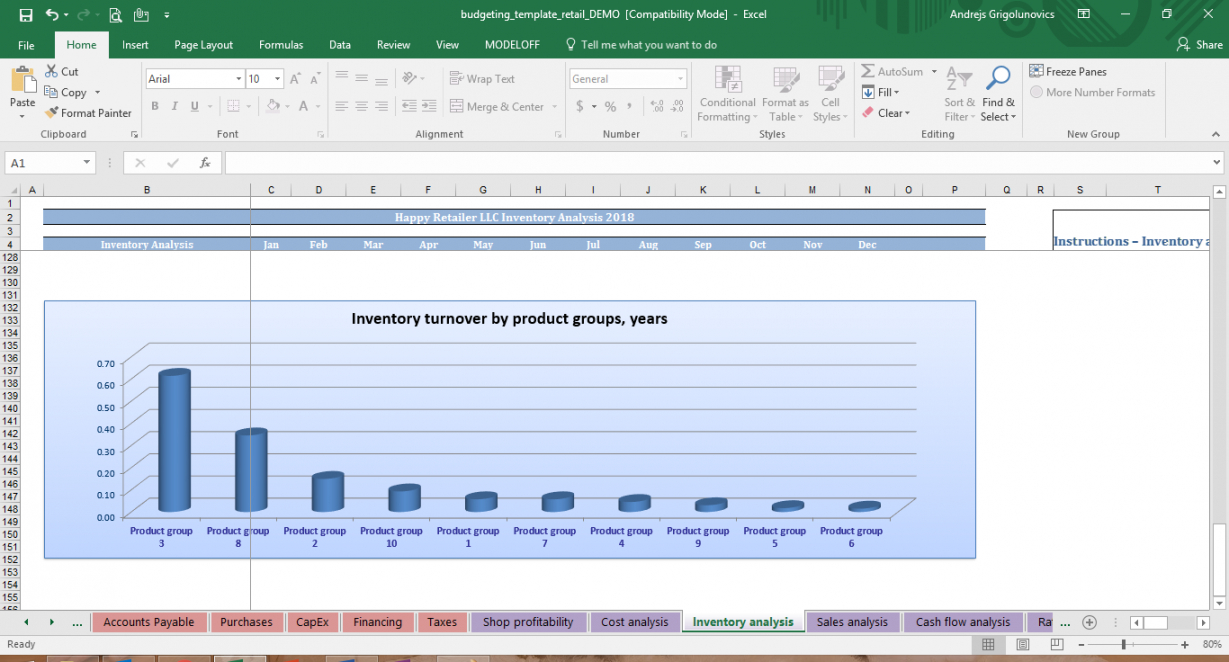Open the font size dropdown

point(278,79)
